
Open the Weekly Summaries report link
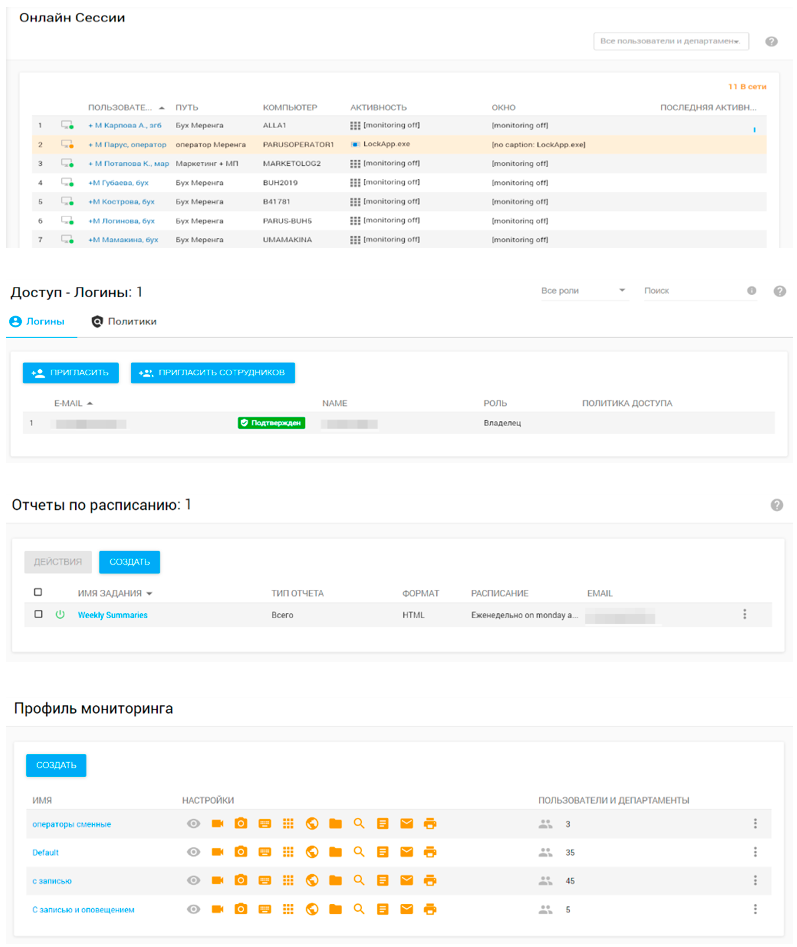[112, 615]
